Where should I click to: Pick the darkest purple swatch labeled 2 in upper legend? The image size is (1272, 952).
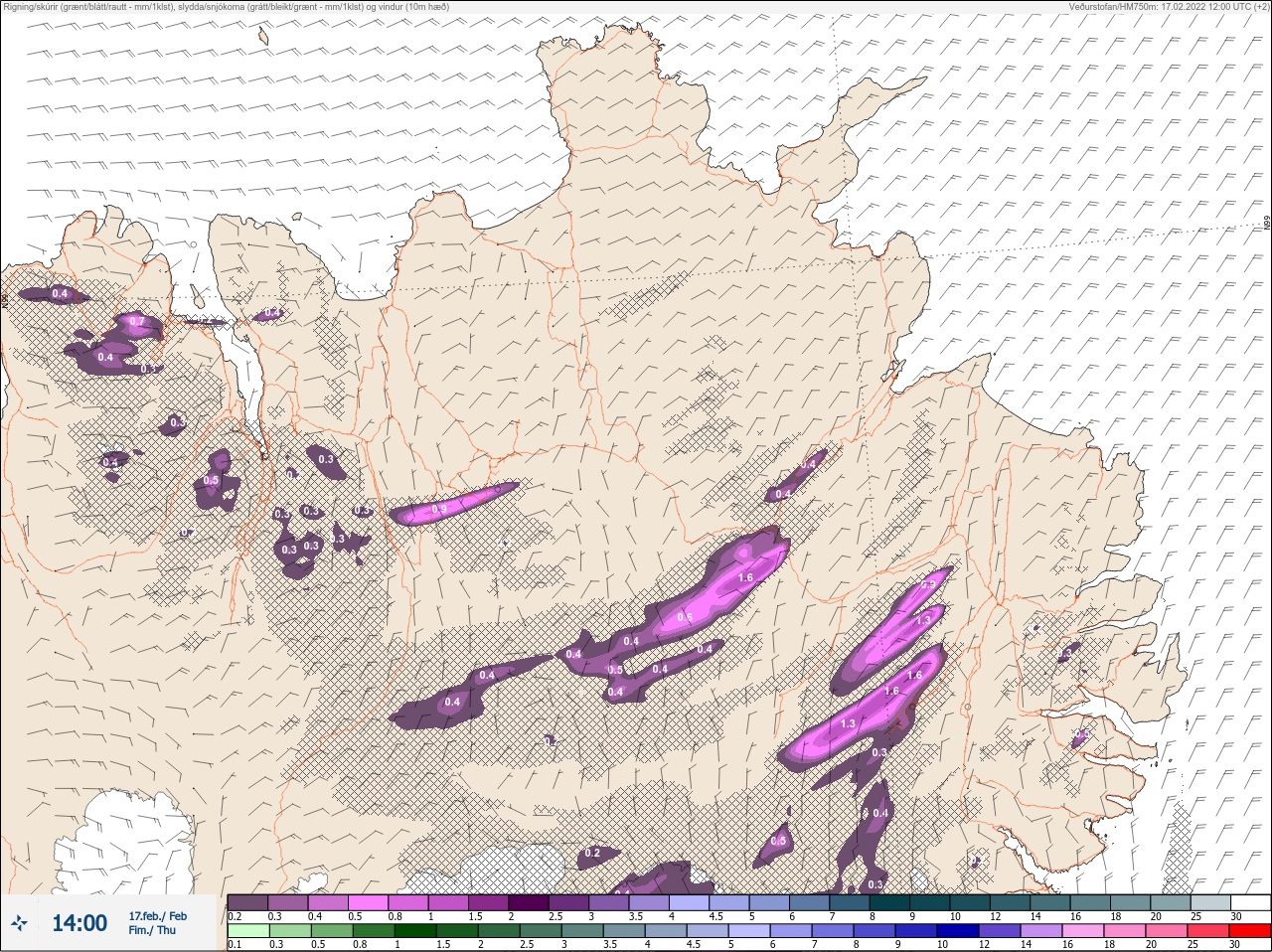pyautogui.click(x=529, y=902)
